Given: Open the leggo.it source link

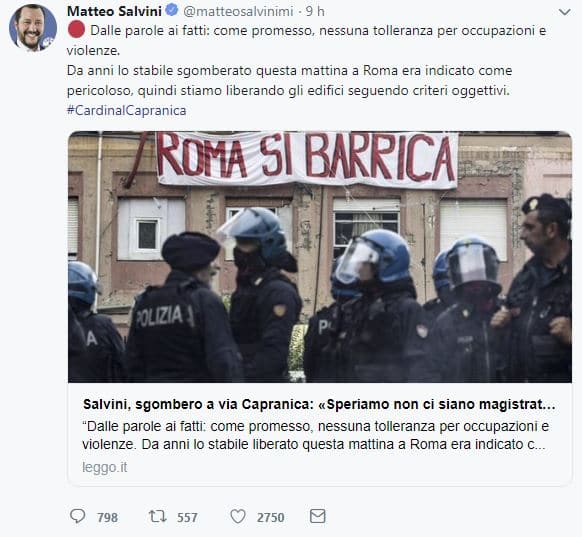Looking at the screenshot, I should pyautogui.click(x=105, y=467).
